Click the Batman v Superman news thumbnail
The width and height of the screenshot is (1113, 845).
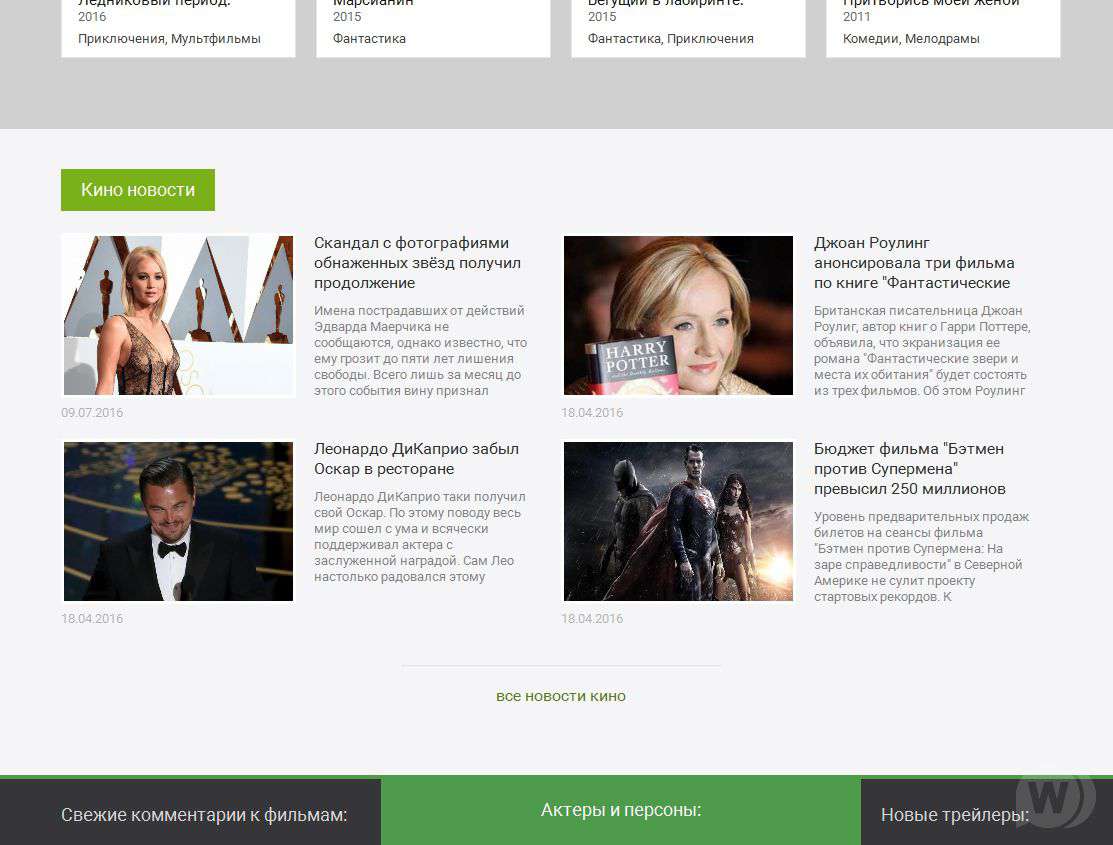(x=678, y=521)
